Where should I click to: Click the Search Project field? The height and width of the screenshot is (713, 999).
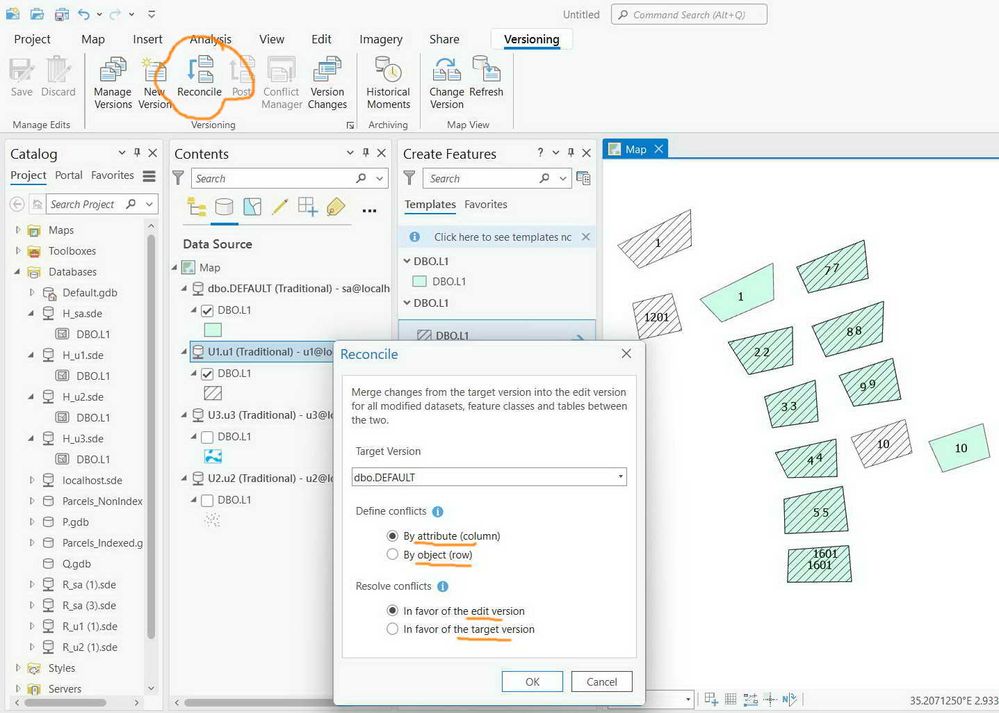pyautogui.click(x=102, y=204)
